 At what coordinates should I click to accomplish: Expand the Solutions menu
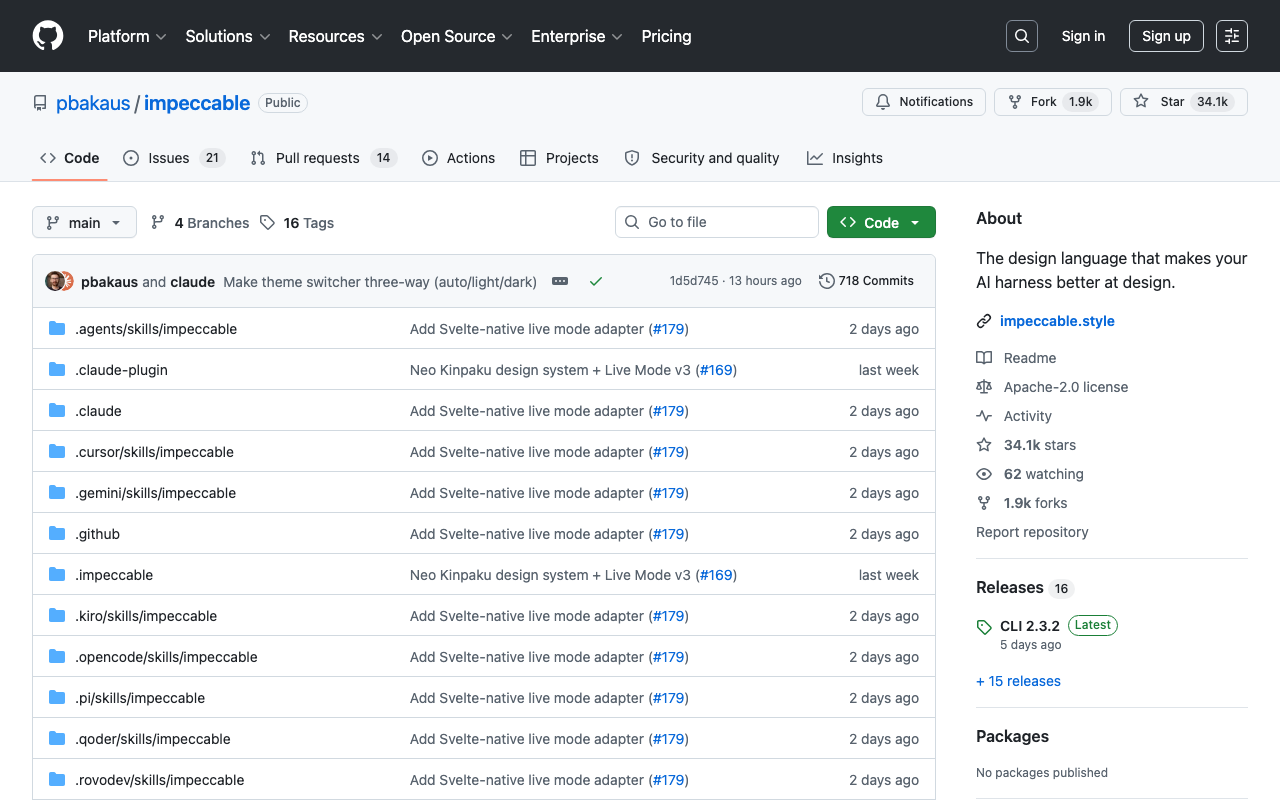coord(228,36)
